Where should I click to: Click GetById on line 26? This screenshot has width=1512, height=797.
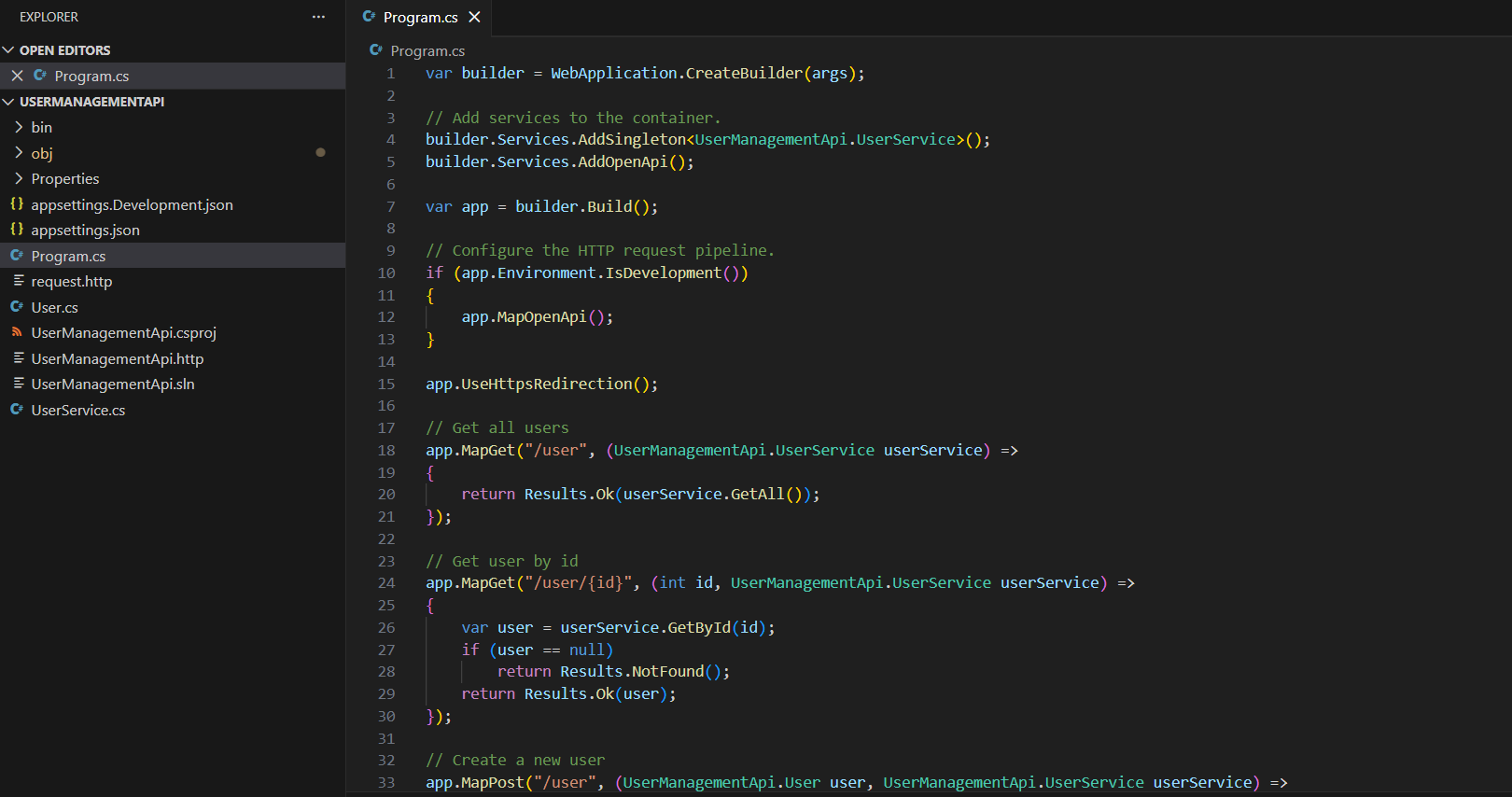[x=699, y=628]
